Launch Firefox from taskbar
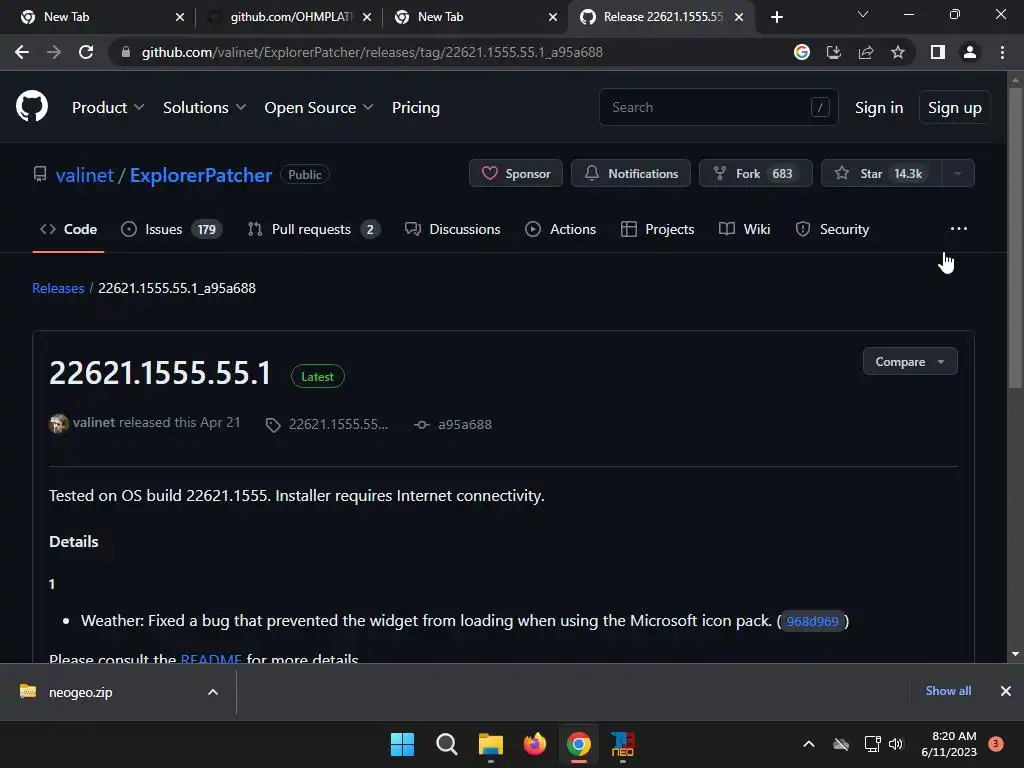Screen dimensions: 1024x768 535,744
